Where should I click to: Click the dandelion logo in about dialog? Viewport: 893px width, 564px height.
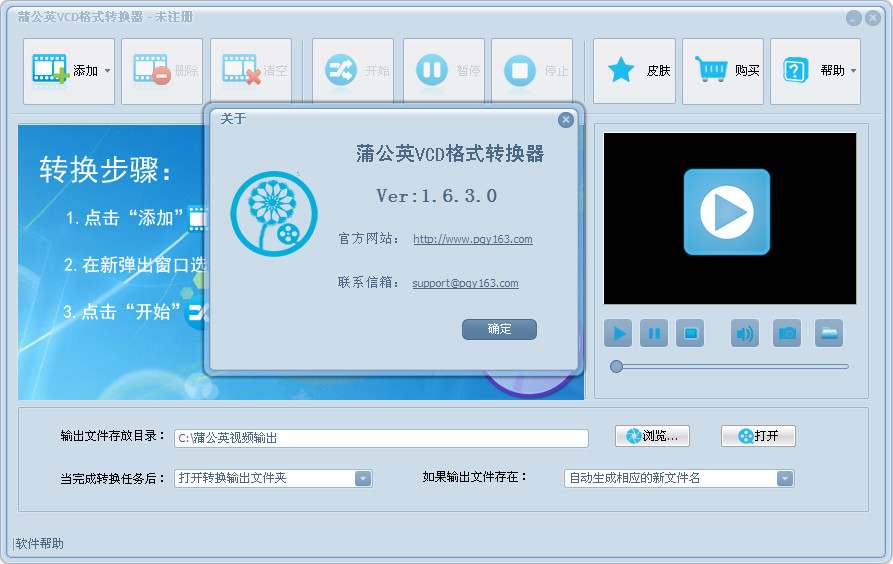tap(274, 214)
